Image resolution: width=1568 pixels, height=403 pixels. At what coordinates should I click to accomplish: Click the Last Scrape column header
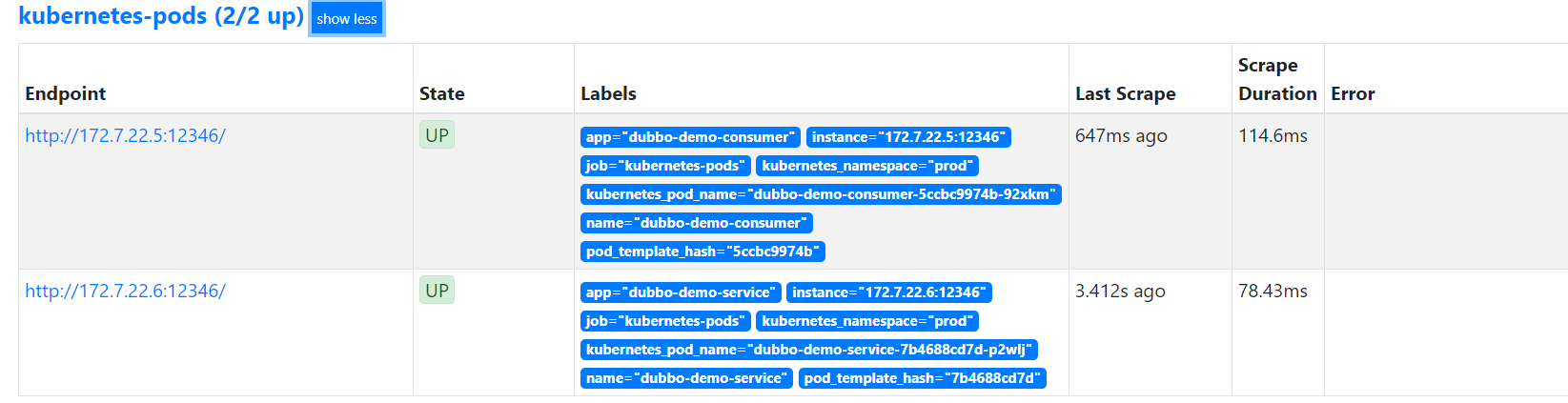click(x=1125, y=93)
